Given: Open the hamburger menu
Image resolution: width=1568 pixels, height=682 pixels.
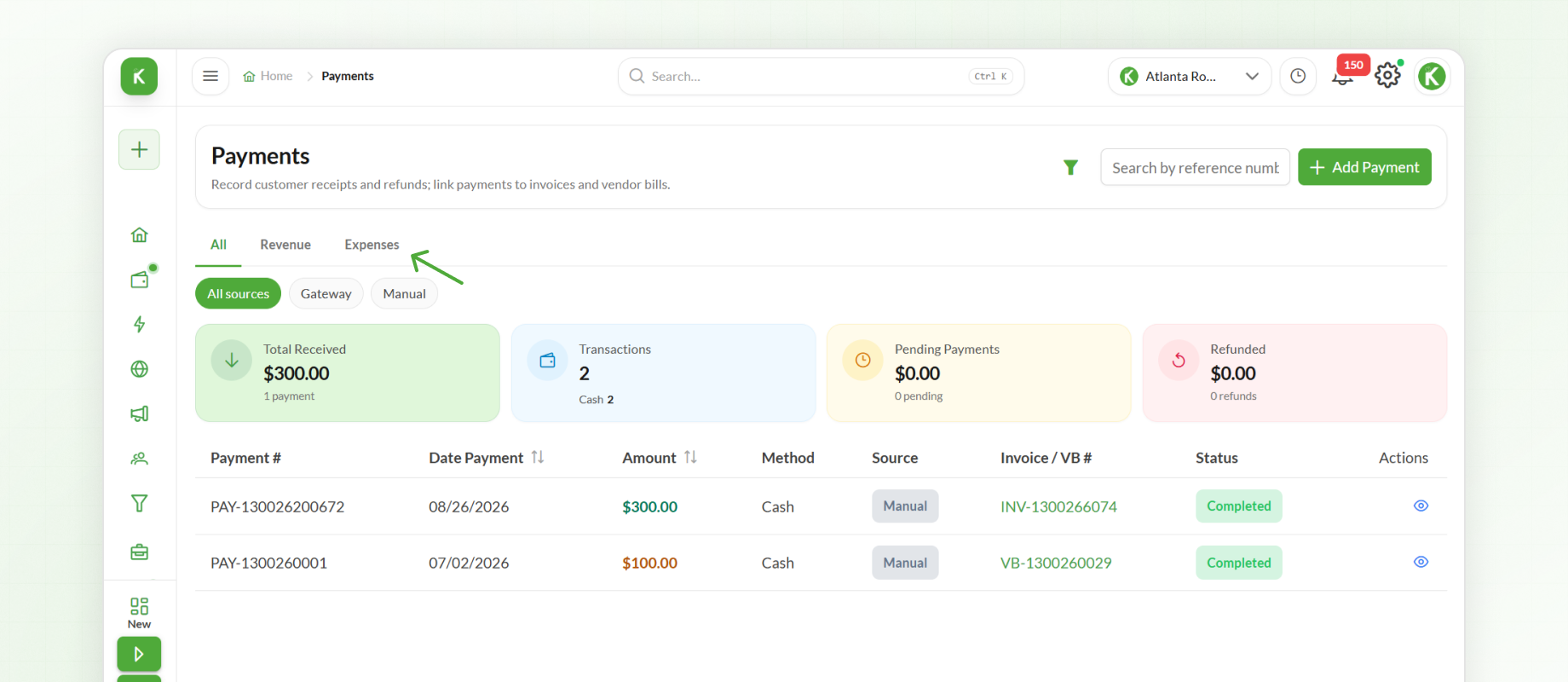Looking at the screenshot, I should tap(210, 77).
